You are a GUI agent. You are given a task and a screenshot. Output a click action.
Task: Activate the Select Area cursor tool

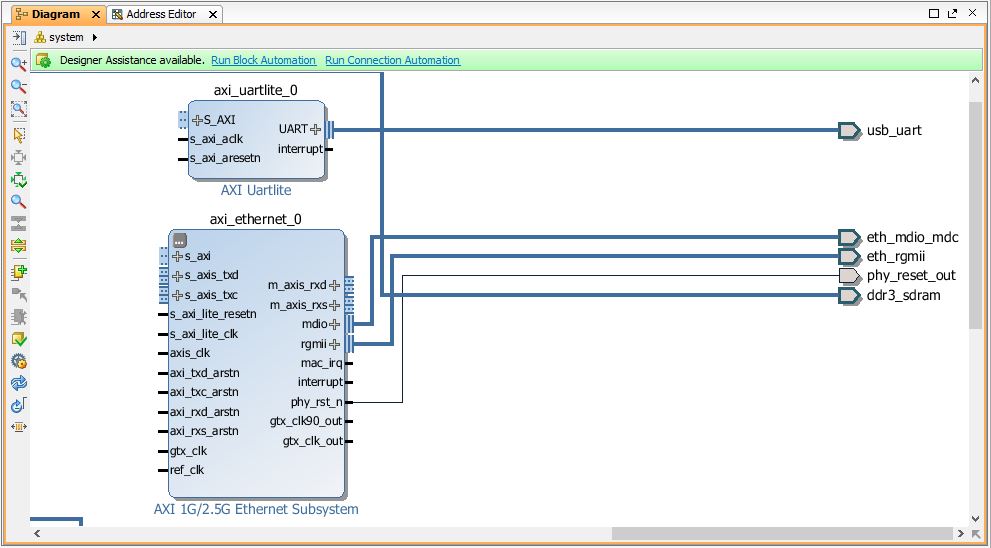19,135
